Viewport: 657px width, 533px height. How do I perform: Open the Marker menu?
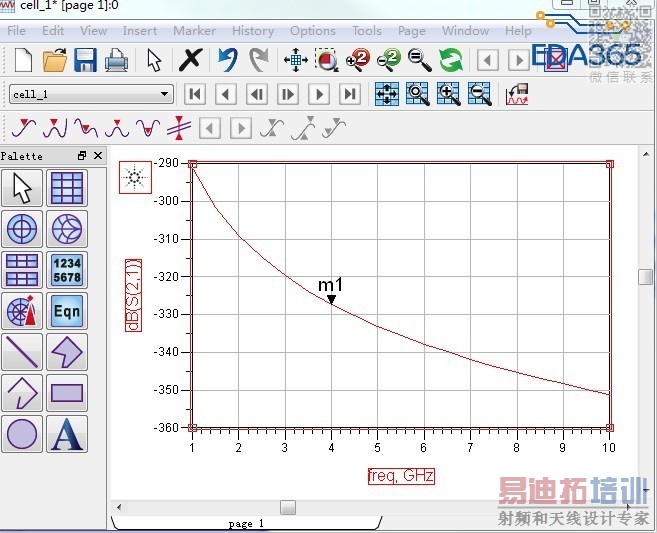194,31
